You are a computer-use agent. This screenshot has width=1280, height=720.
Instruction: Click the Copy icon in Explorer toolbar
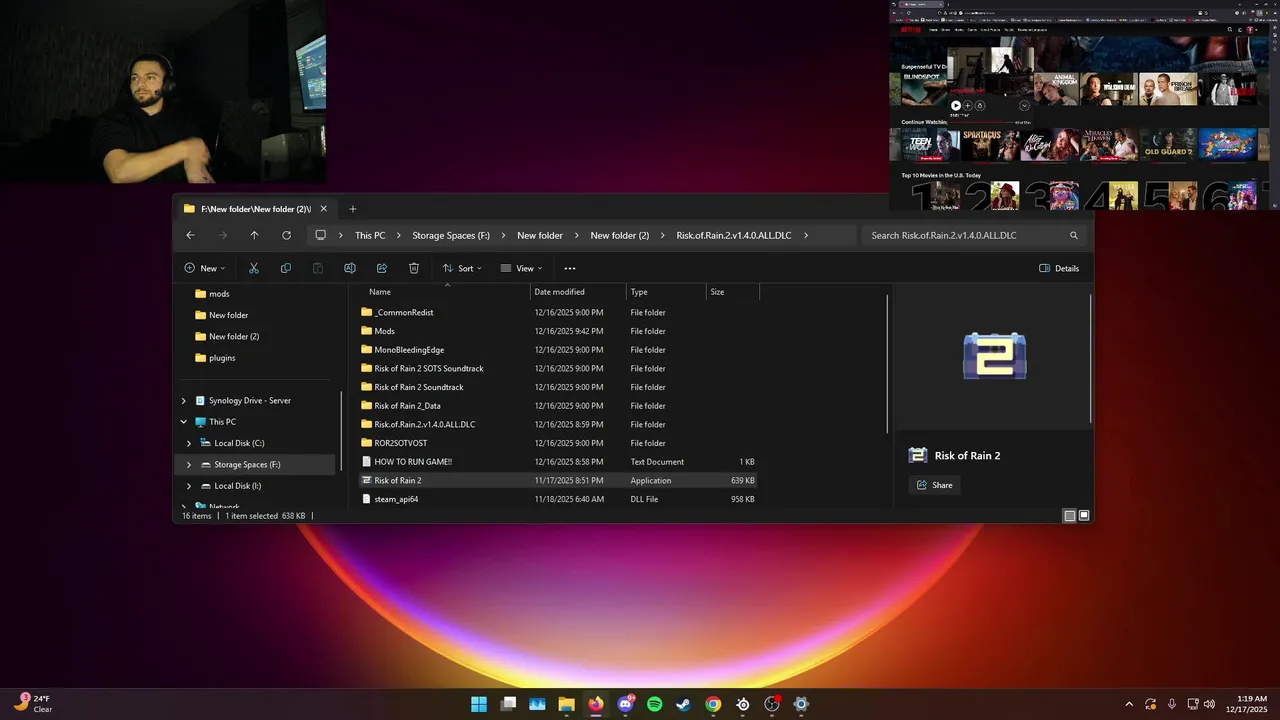click(286, 268)
